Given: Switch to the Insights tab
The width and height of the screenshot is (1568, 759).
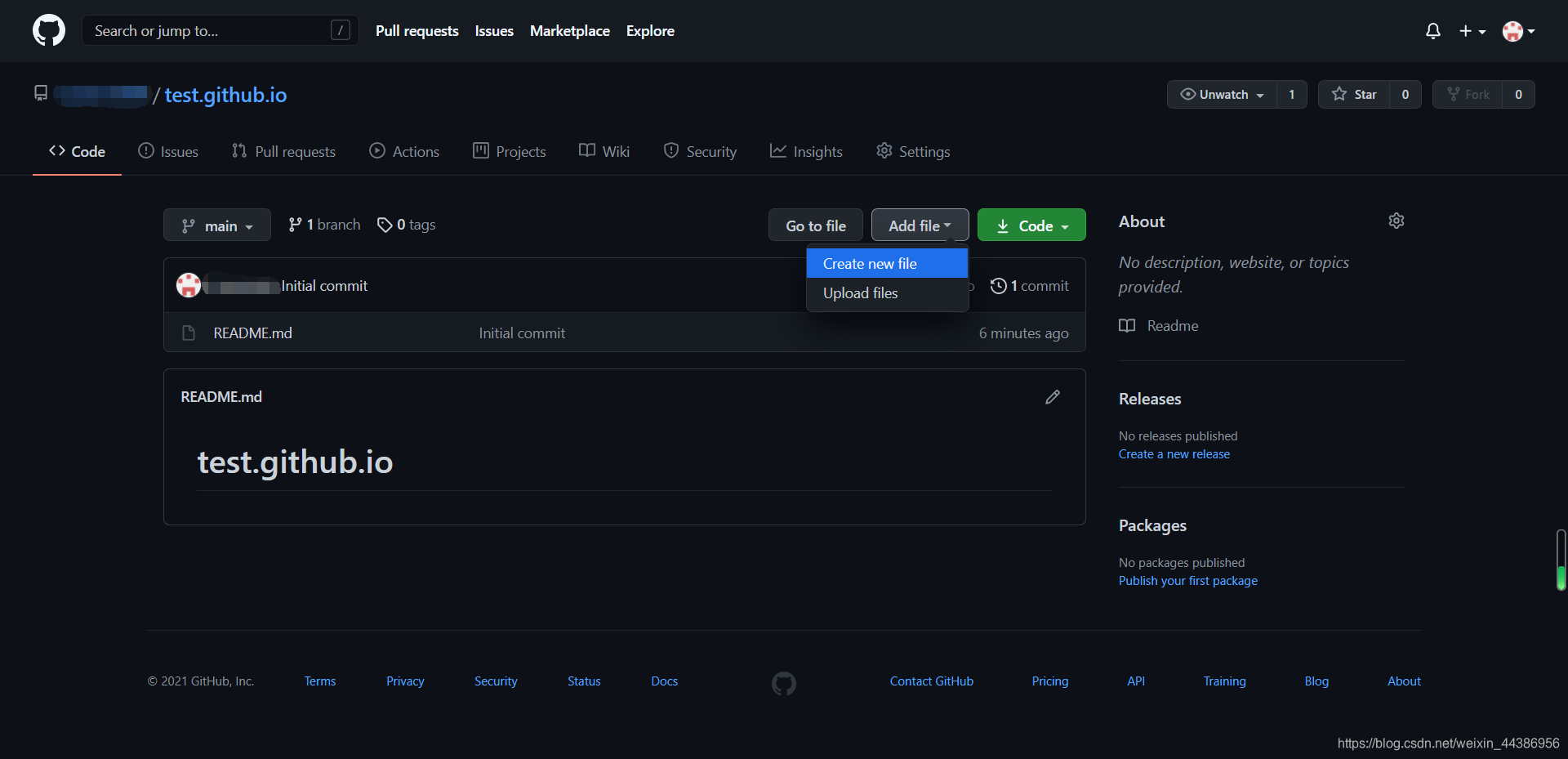Looking at the screenshot, I should (x=806, y=151).
